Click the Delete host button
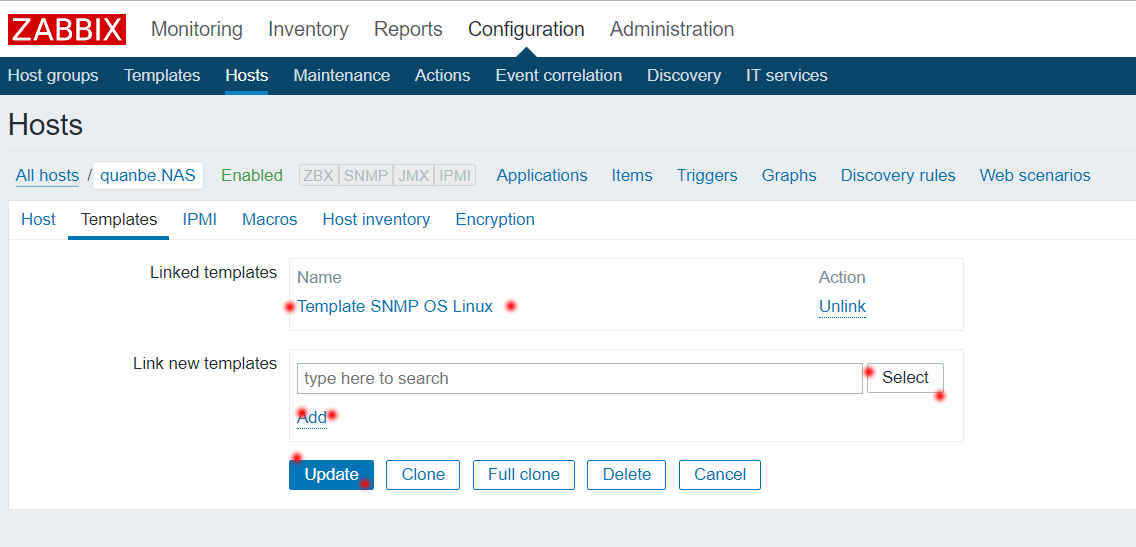The image size is (1136, 547). tap(627, 475)
